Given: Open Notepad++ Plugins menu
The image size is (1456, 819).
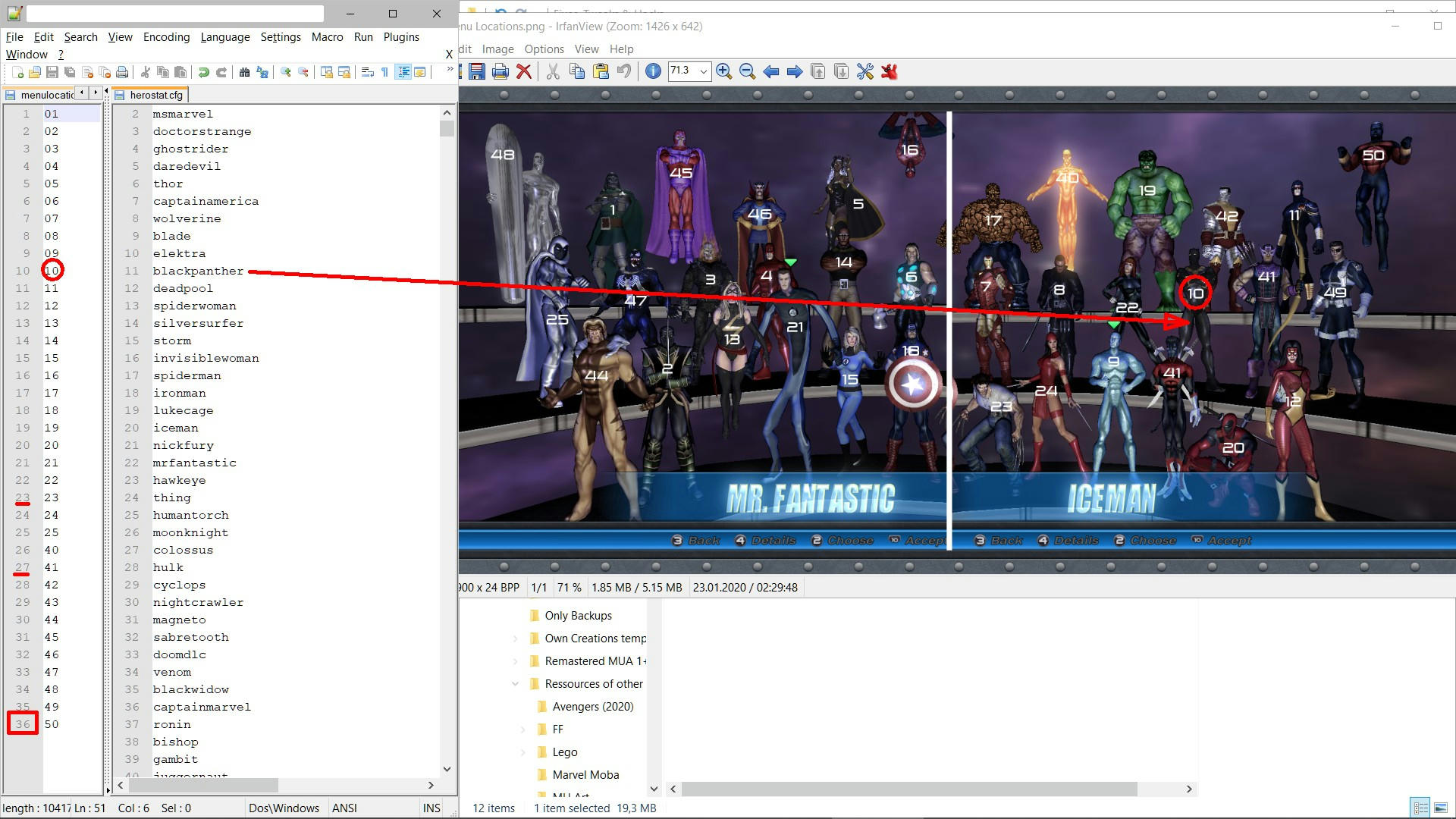Looking at the screenshot, I should 401,36.
